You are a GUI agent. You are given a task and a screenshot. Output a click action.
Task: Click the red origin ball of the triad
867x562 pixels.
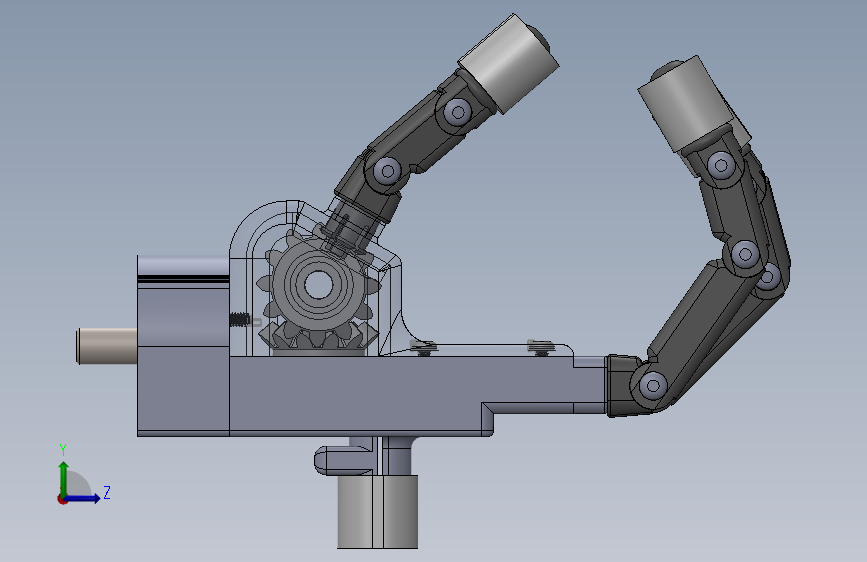(62, 499)
